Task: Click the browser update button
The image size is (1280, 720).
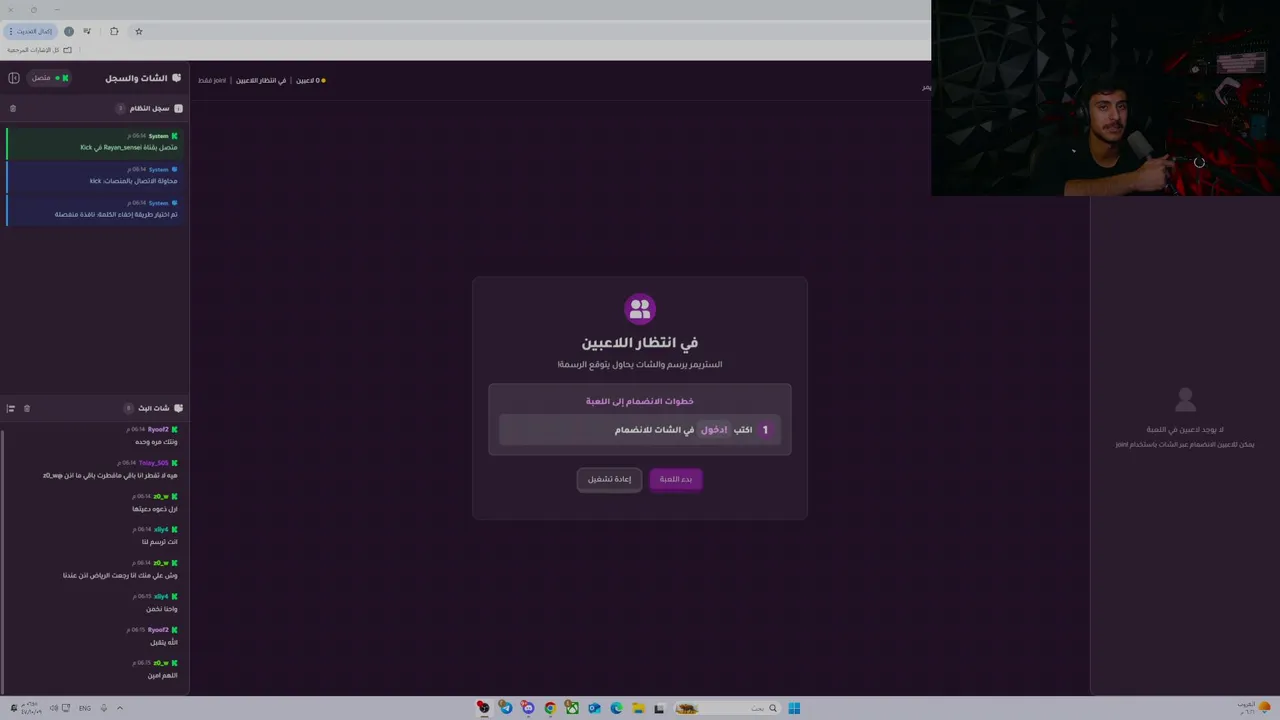Action: [x=30, y=31]
